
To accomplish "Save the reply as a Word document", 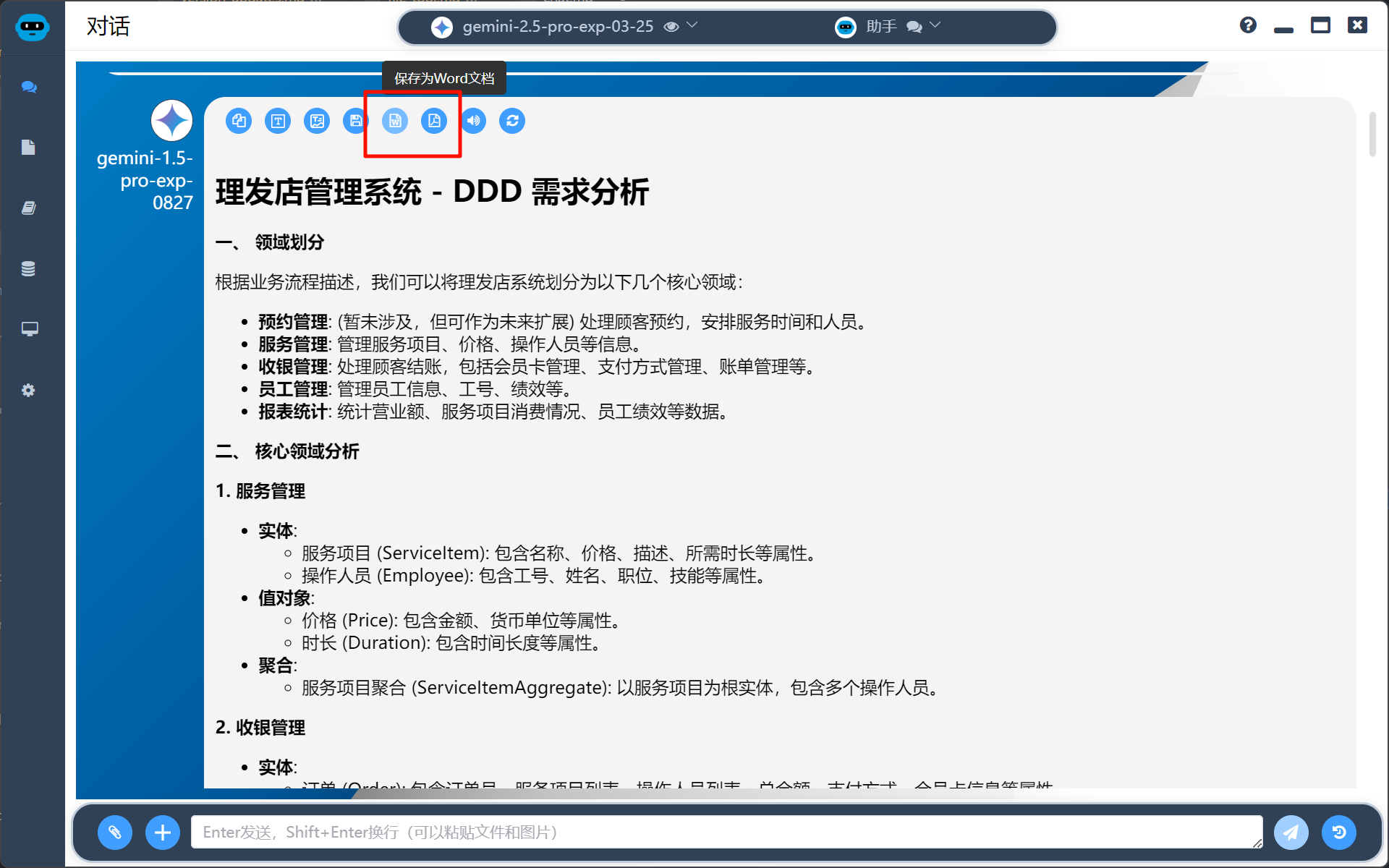I will pyautogui.click(x=395, y=121).
